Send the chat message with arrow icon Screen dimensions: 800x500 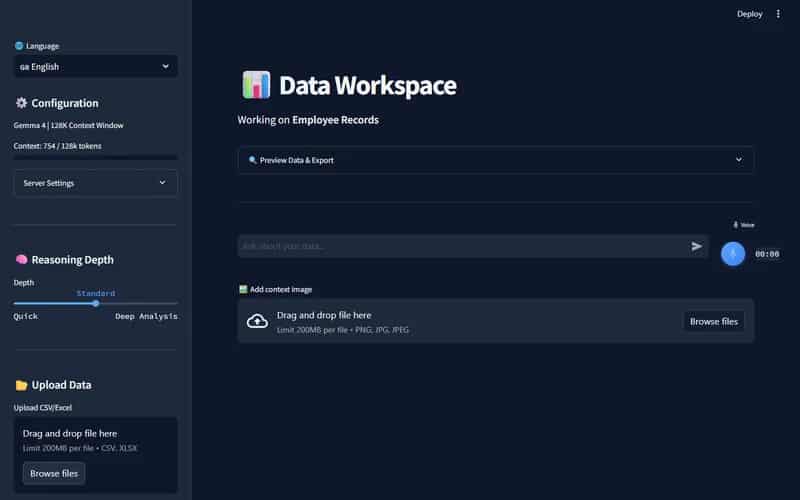tap(696, 246)
